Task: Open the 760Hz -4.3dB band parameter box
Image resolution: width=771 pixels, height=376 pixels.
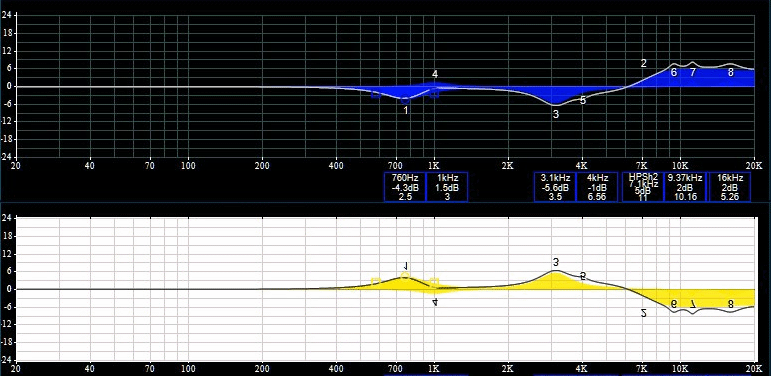Action: [405, 187]
